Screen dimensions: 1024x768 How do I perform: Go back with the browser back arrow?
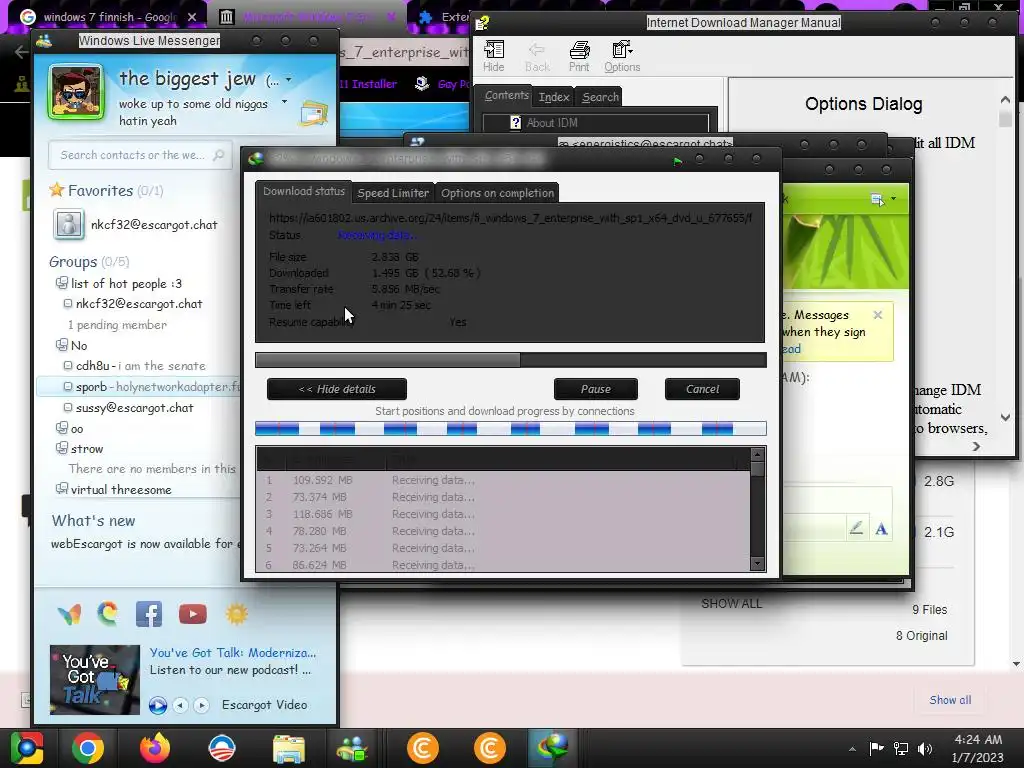point(21,52)
